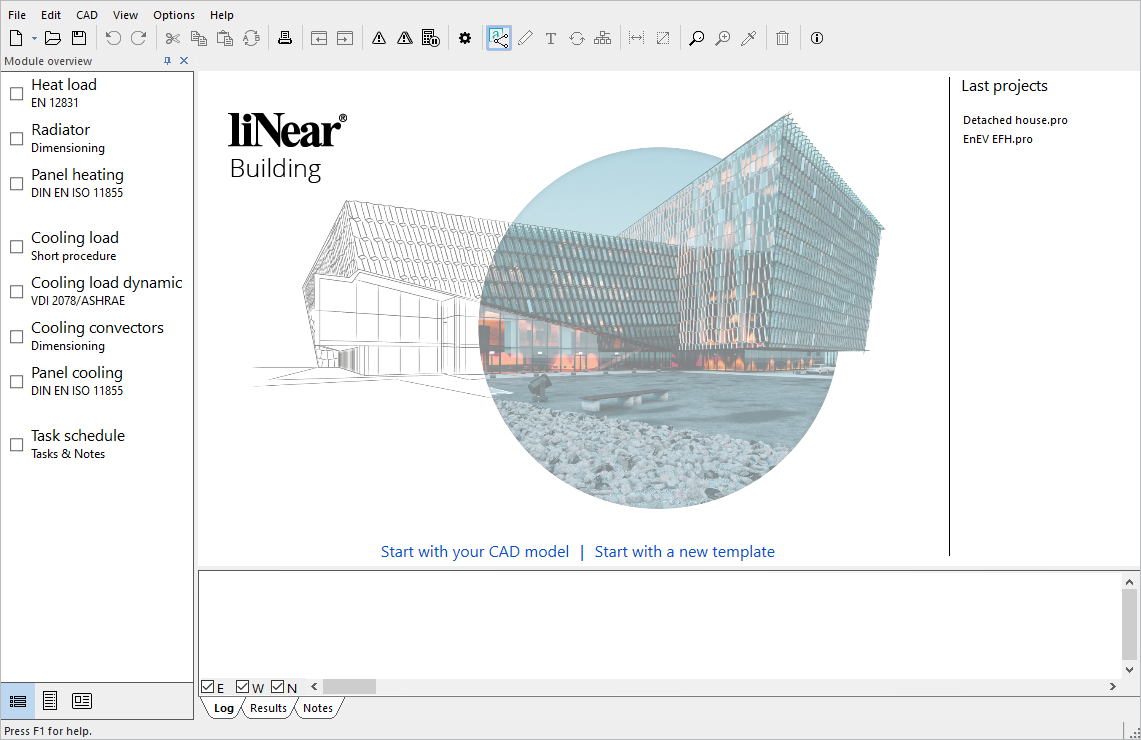The image size is (1141, 740).
Task: Select the text tool T icon
Action: click(x=551, y=38)
